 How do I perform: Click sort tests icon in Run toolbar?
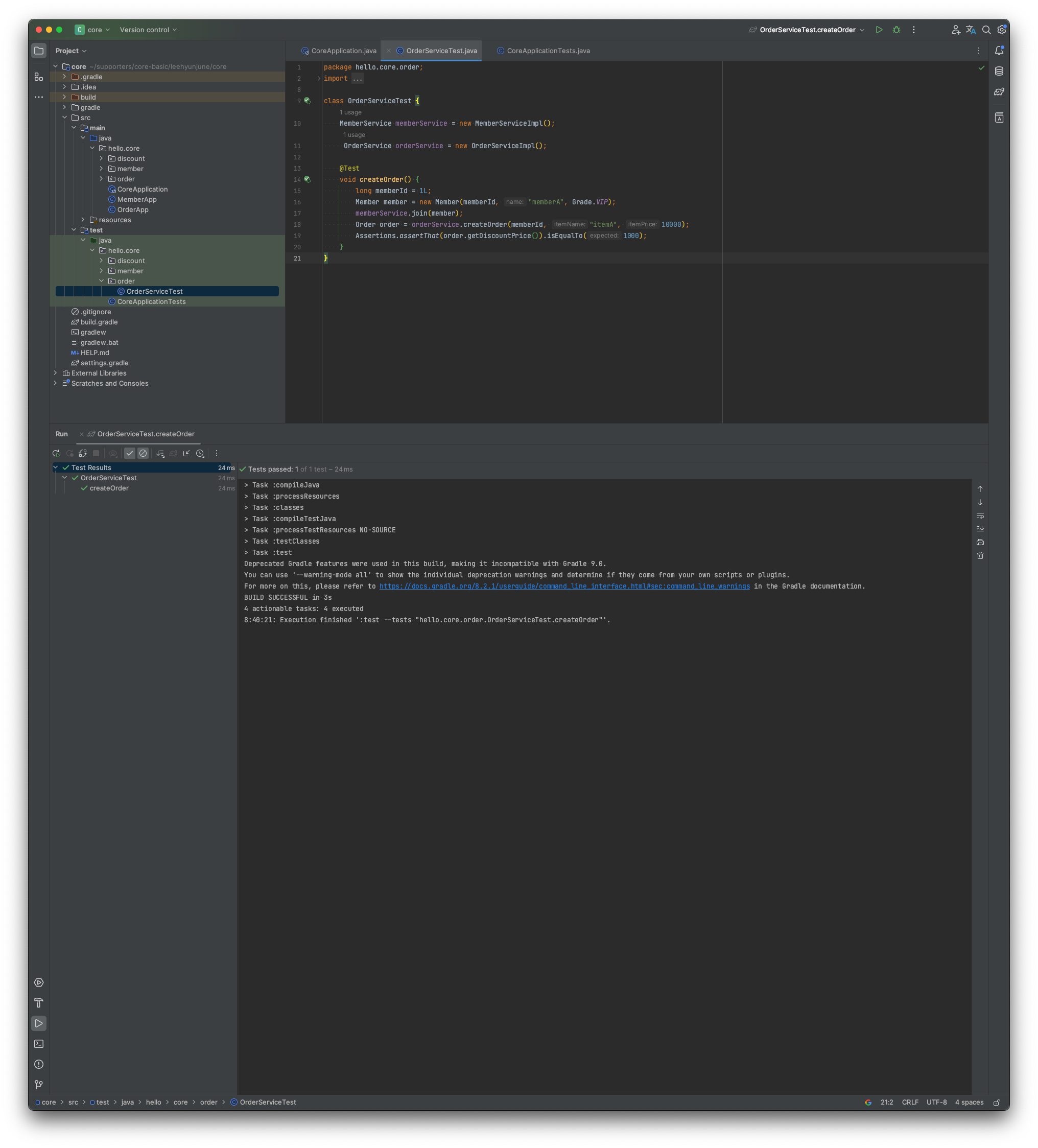pyautogui.click(x=160, y=453)
